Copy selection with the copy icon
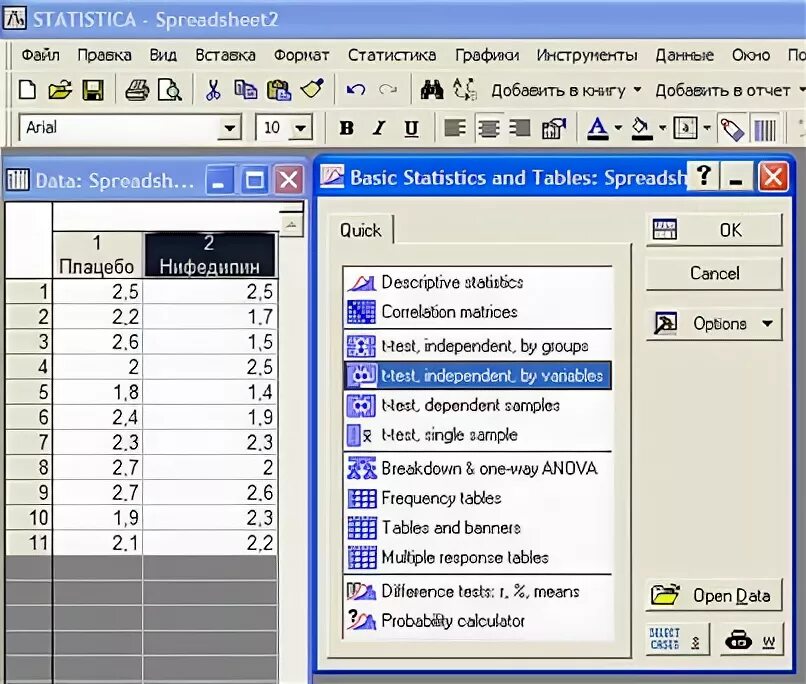The width and height of the screenshot is (806, 684). pyautogui.click(x=246, y=90)
